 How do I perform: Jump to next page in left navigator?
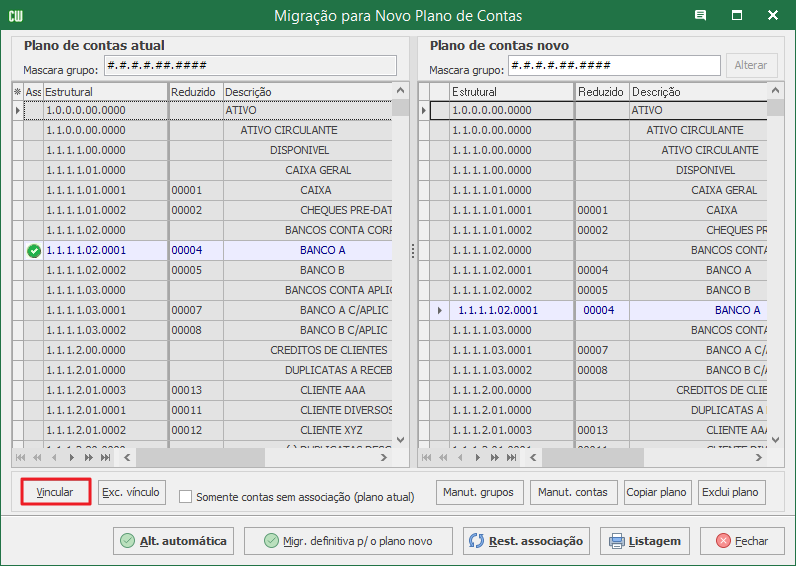click(x=88, y=458)
